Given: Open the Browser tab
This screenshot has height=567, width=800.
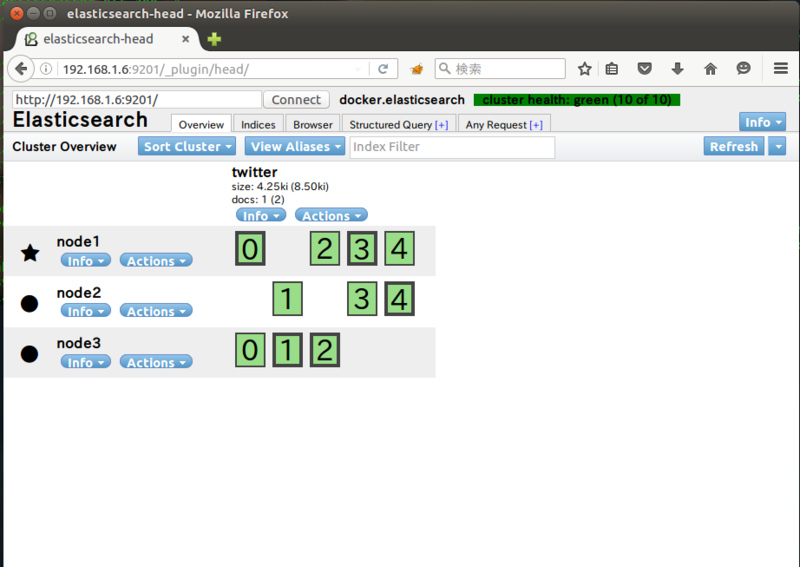Looking at the screenshot, I should click(313, 125).
